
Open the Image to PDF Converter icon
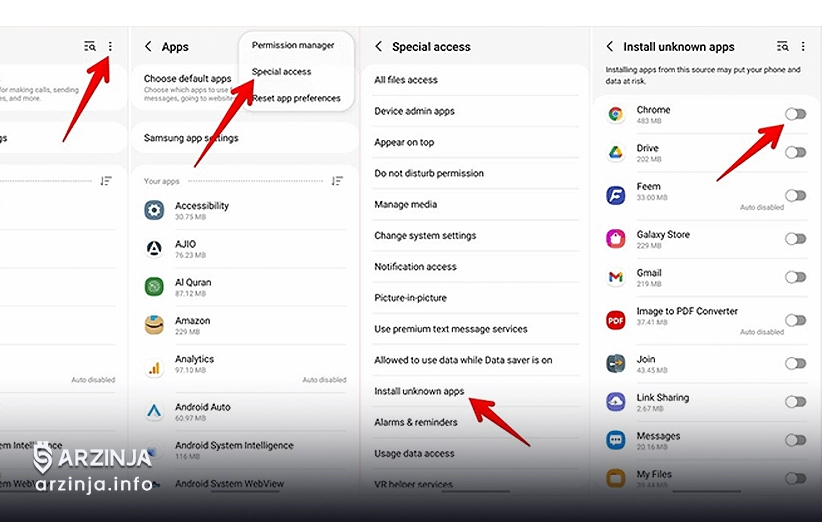point(616,320)
